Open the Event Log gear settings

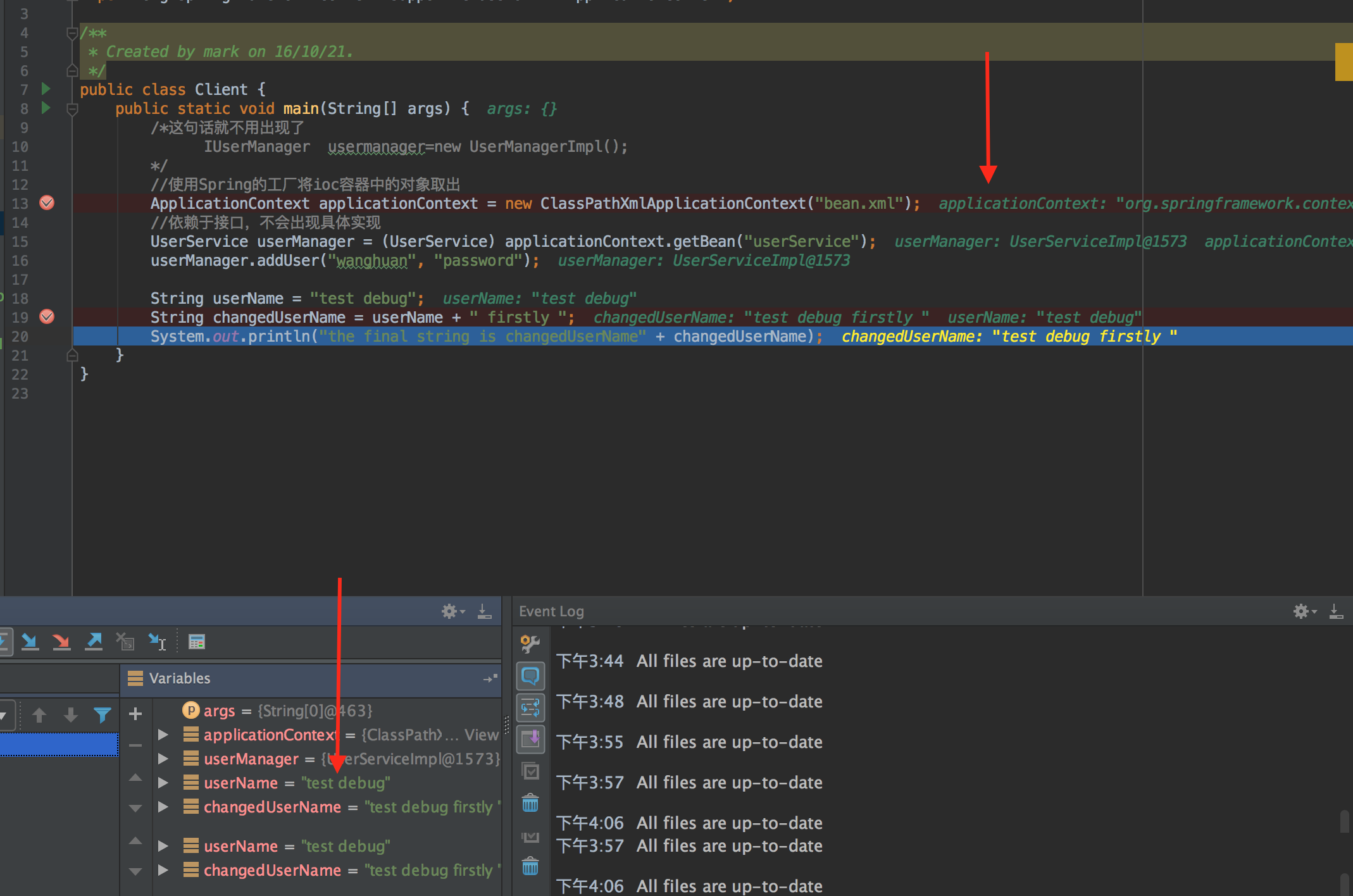(x=1304, y=611)
